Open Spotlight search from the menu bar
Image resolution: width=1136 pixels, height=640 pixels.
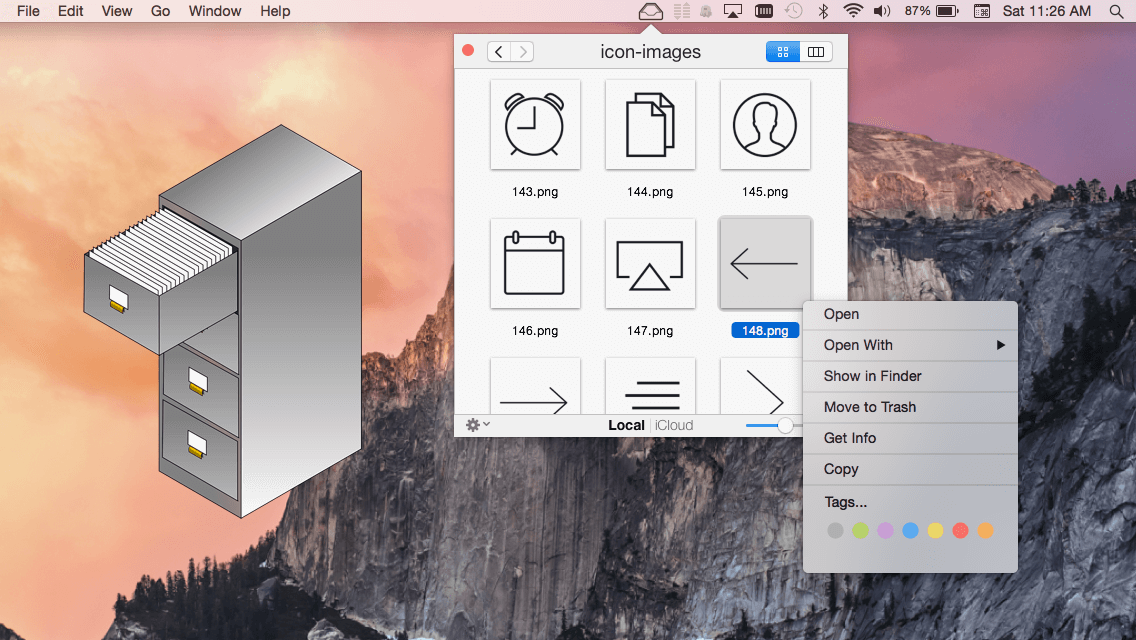(x=1116, y=11)
